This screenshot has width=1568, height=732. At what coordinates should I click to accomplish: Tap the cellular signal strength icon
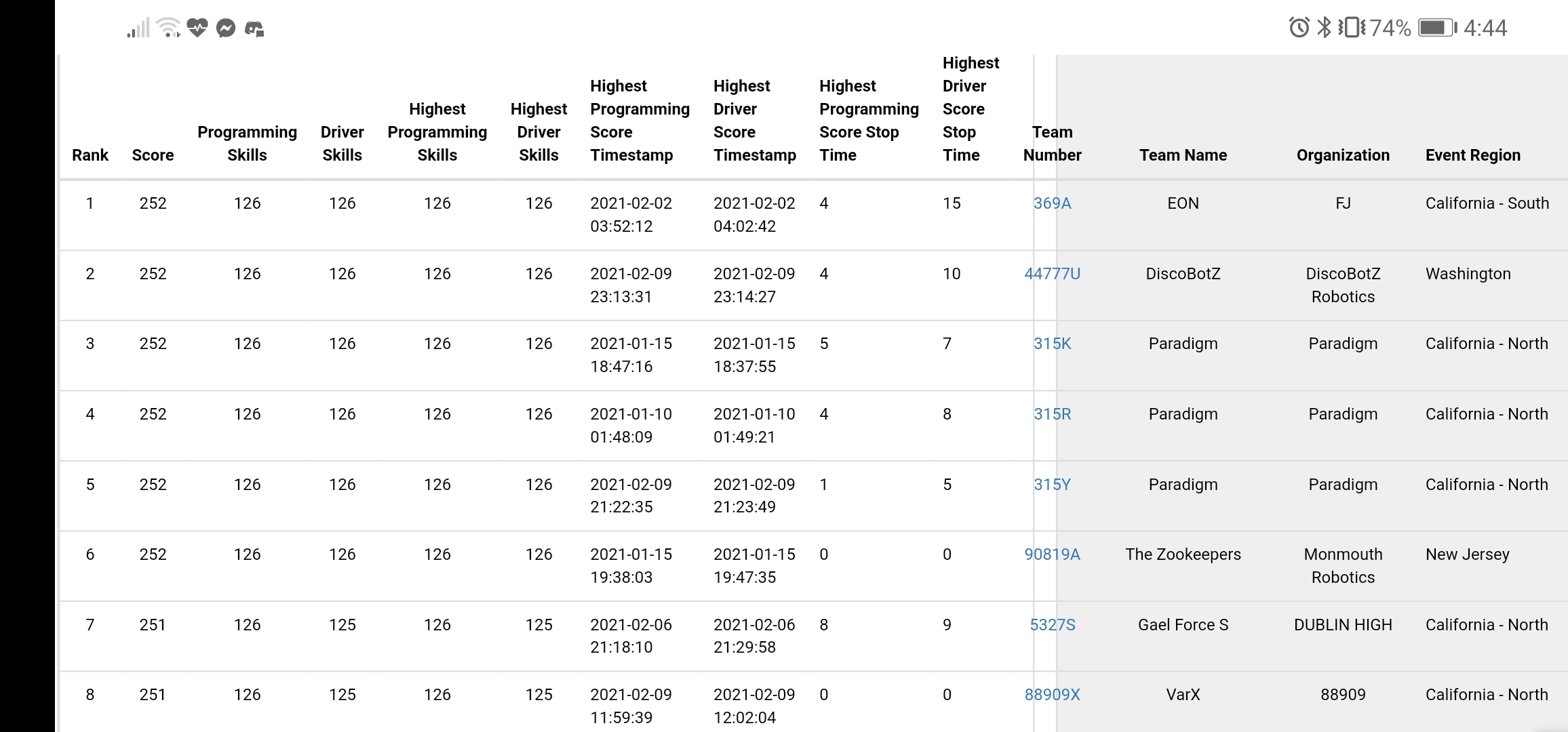[138, 28]
